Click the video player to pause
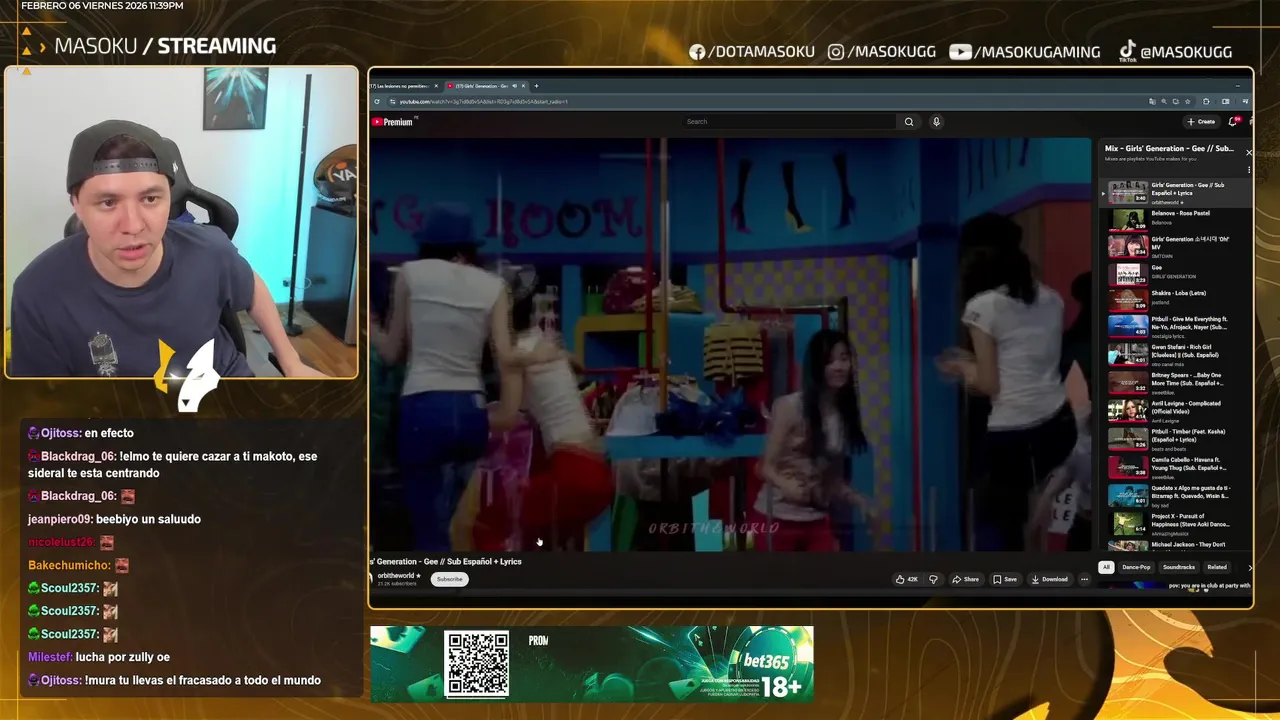The width and height of the screenshot is (1280, 720). click(x=730, y=345)
